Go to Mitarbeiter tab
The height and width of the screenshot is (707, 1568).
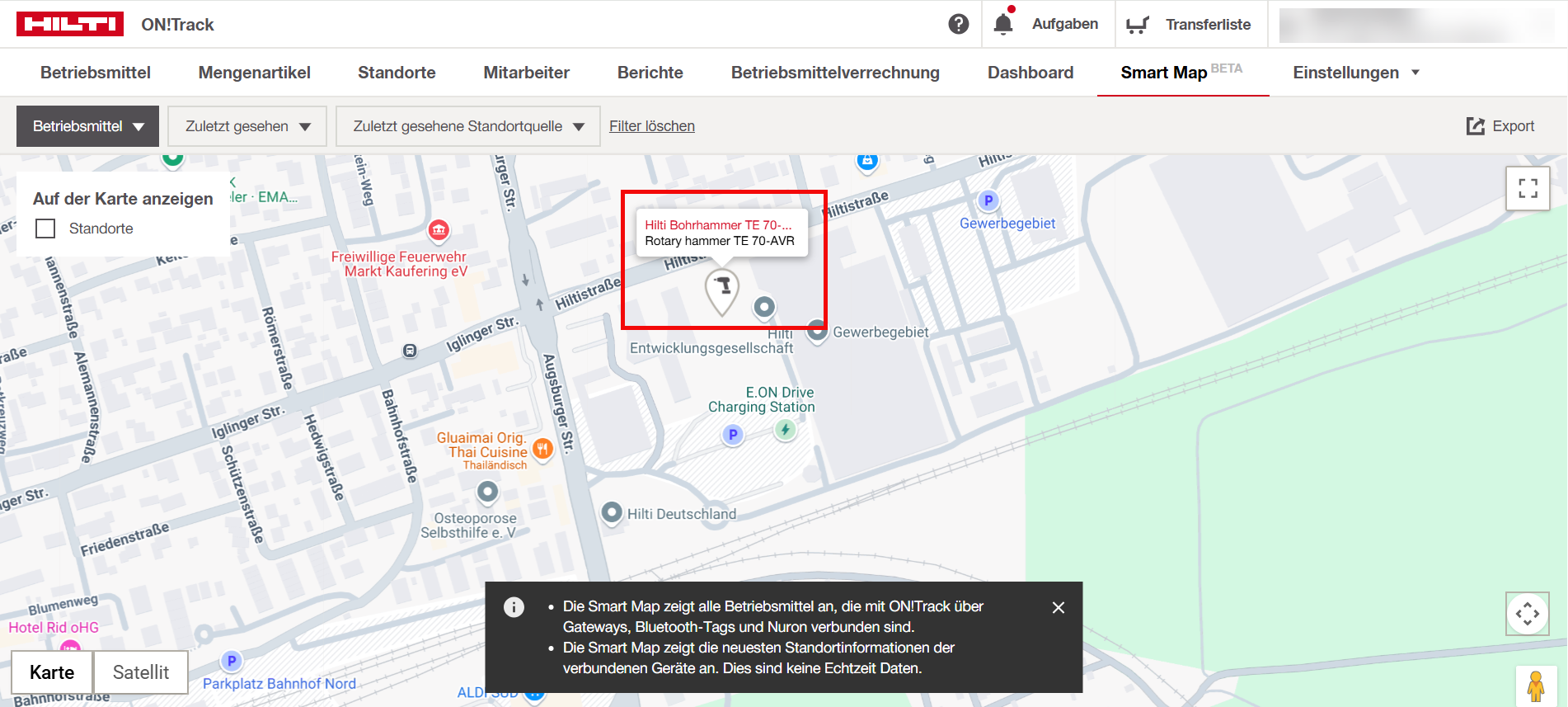click(526, 73)
